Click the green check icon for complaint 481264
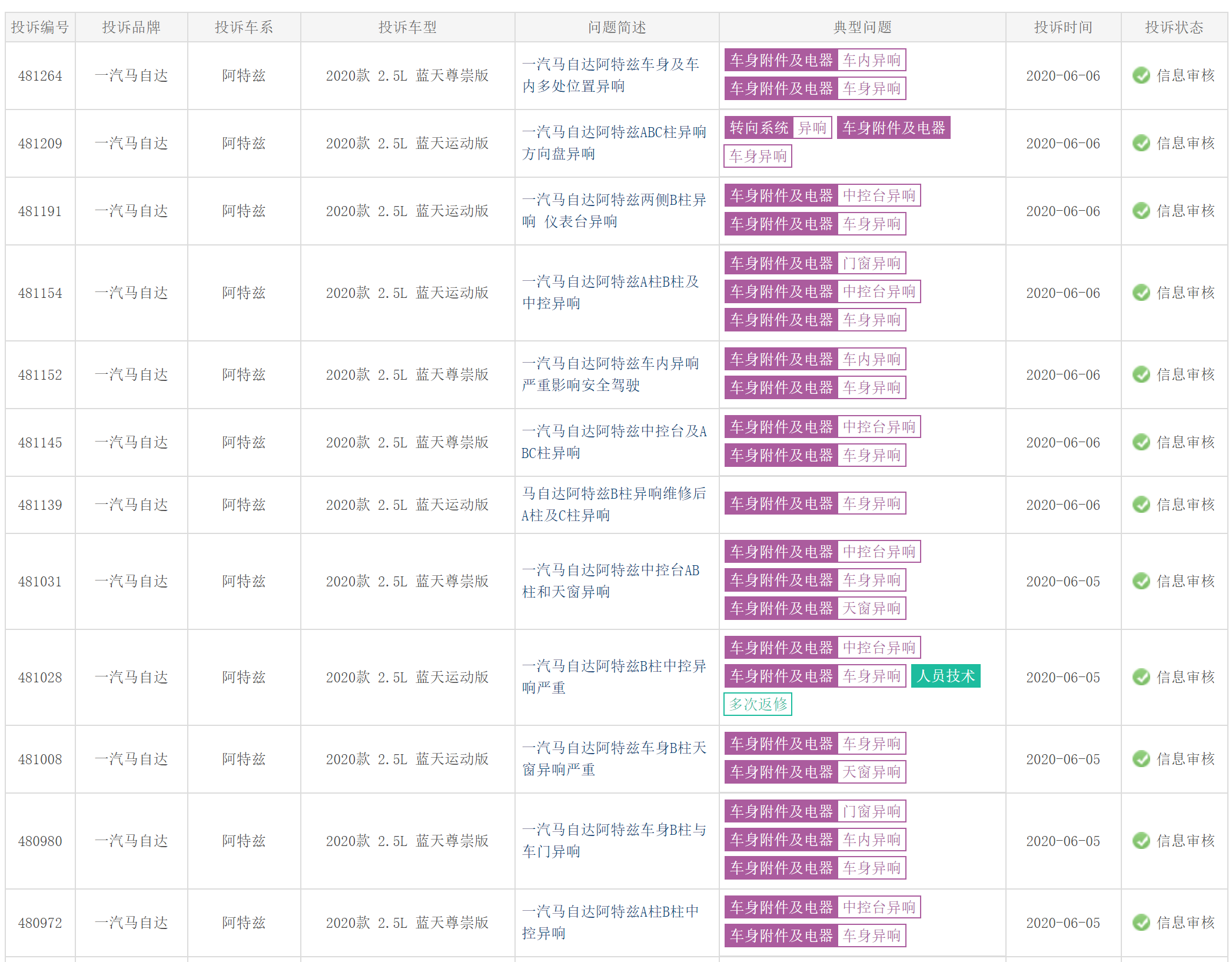The height and width of the screenshot is (962, 1232). (1141, 75)
